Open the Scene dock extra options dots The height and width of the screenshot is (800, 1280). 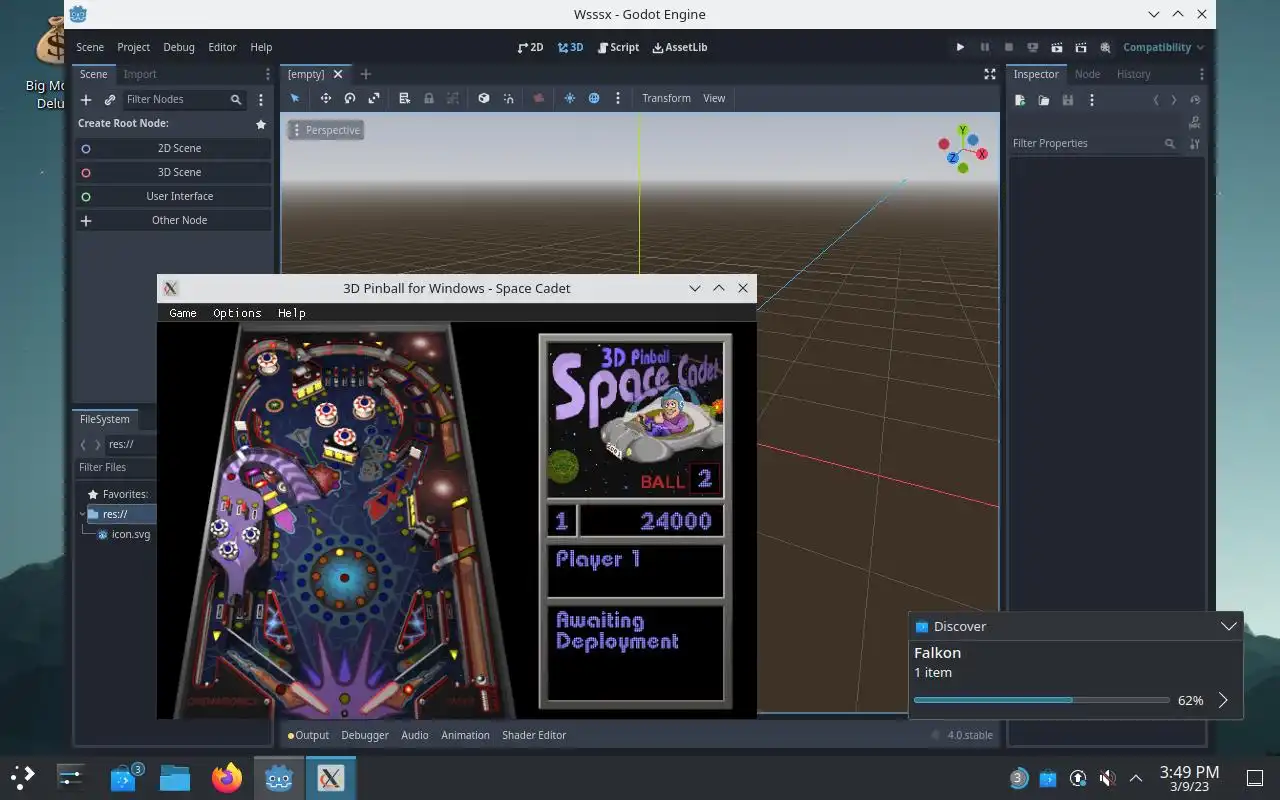261,99
